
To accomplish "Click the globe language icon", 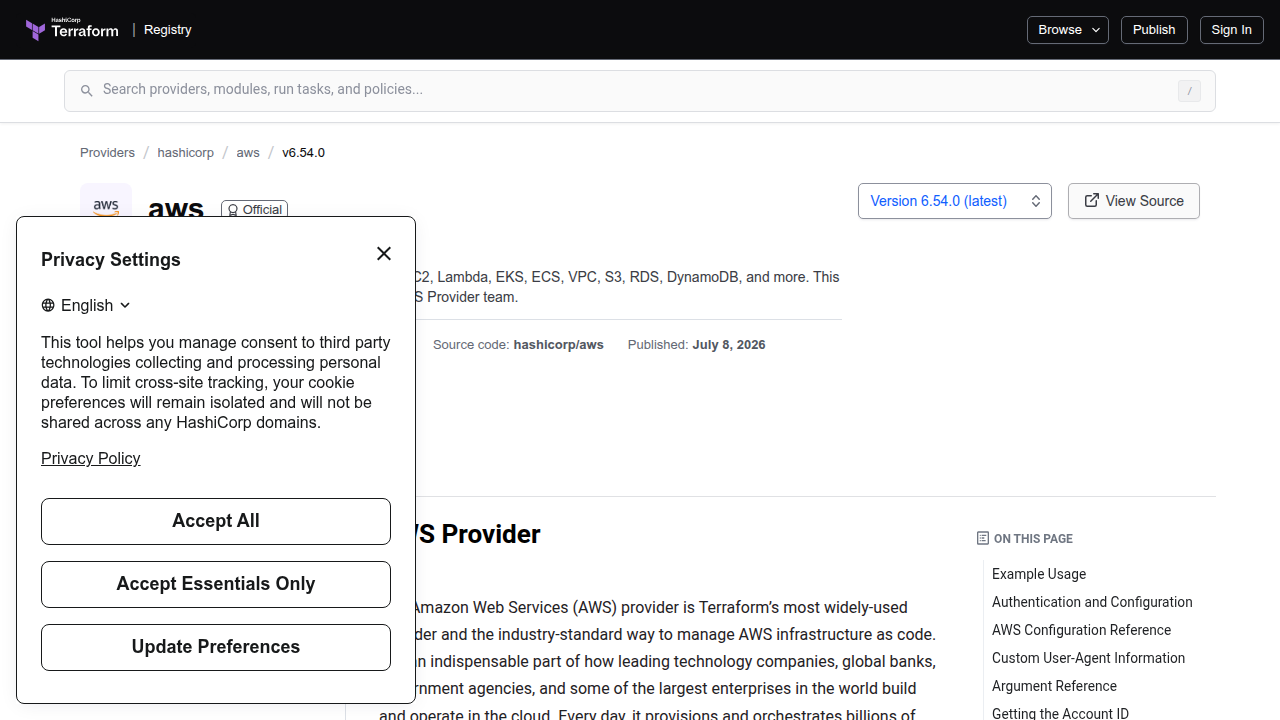I will [48, 306].
